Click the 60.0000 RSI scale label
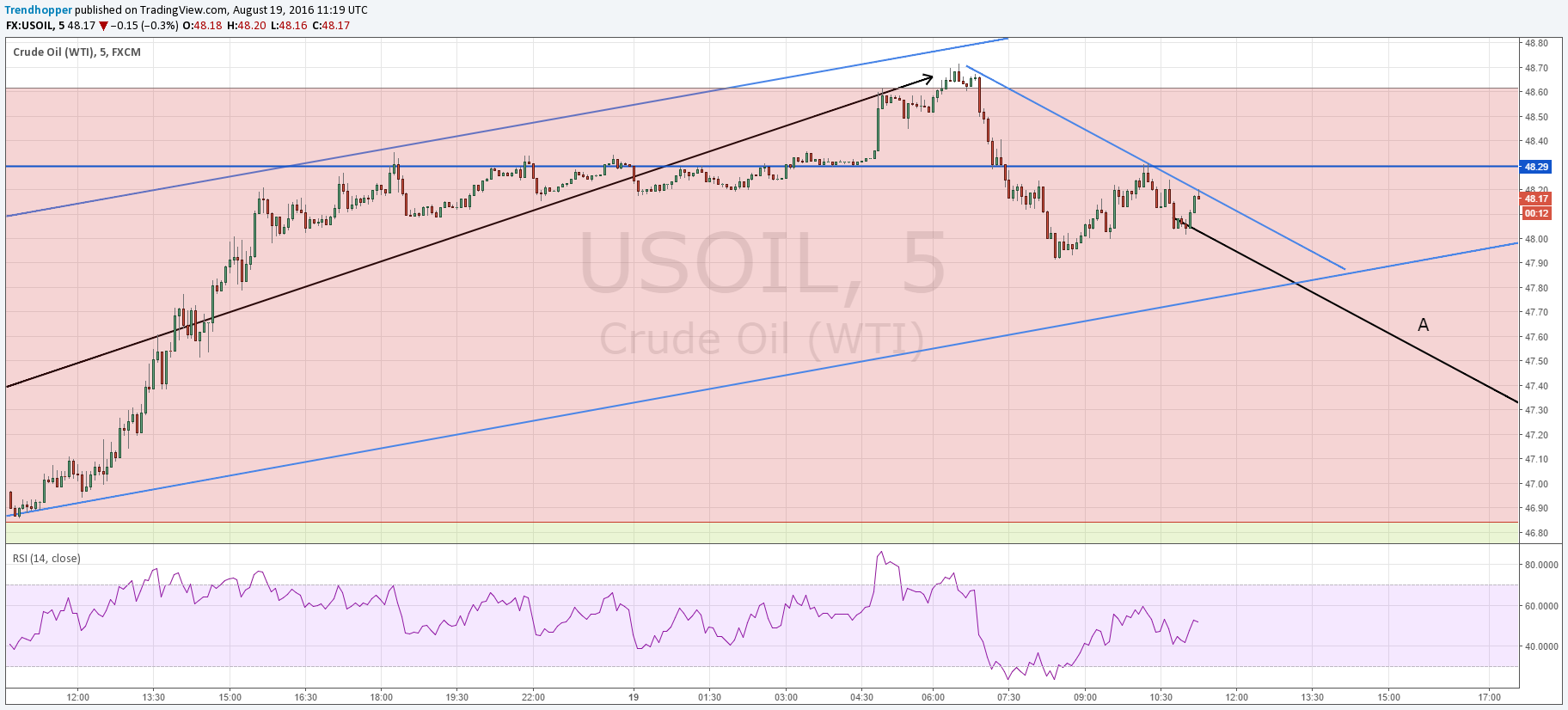The width and height of the screenshot is (1568, 710). point(1541,606)
